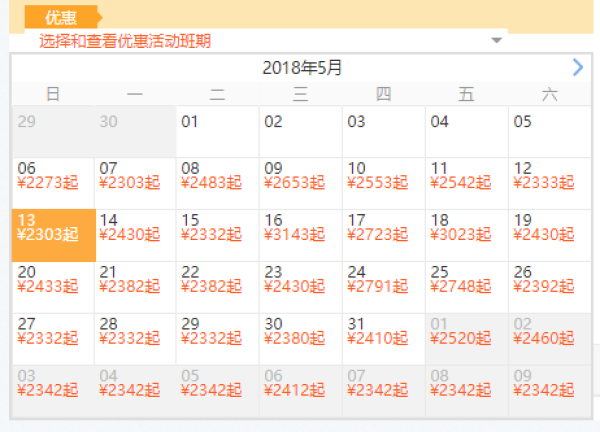This screenshot has height=432, width=600.
Task: Select May 11 priced ¥2542起
Action: click(467, 183)
